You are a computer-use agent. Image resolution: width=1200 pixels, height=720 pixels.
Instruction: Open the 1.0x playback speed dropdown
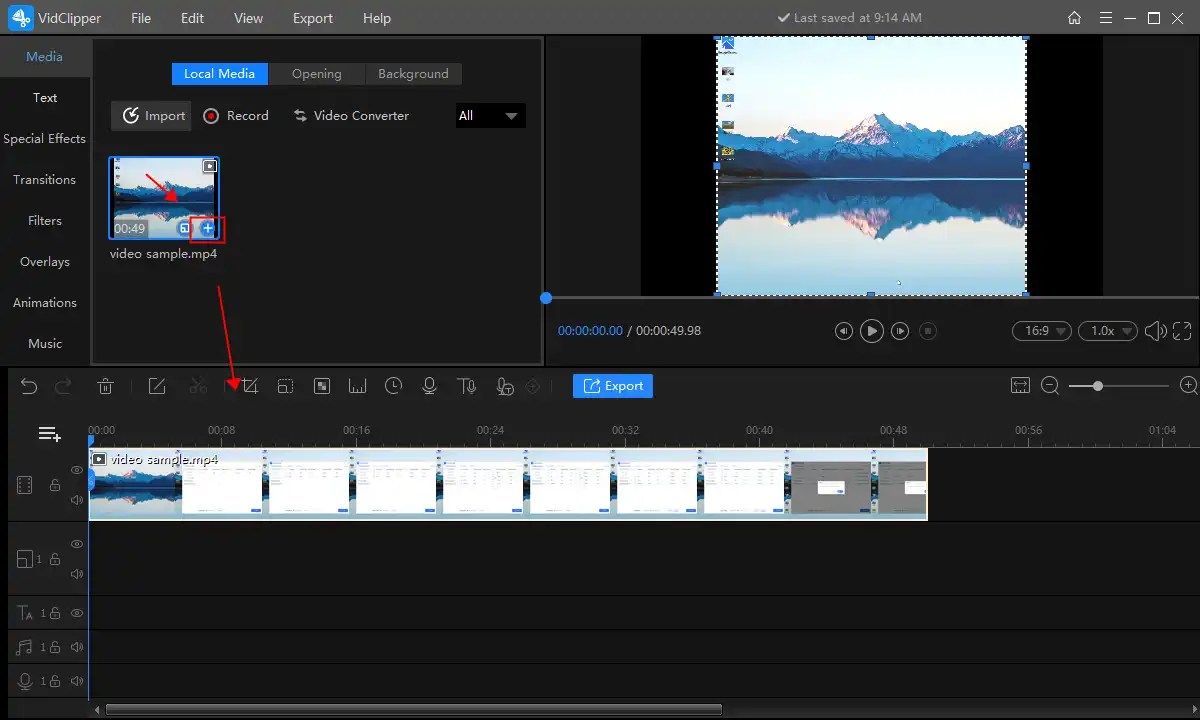pos(1108,330)
